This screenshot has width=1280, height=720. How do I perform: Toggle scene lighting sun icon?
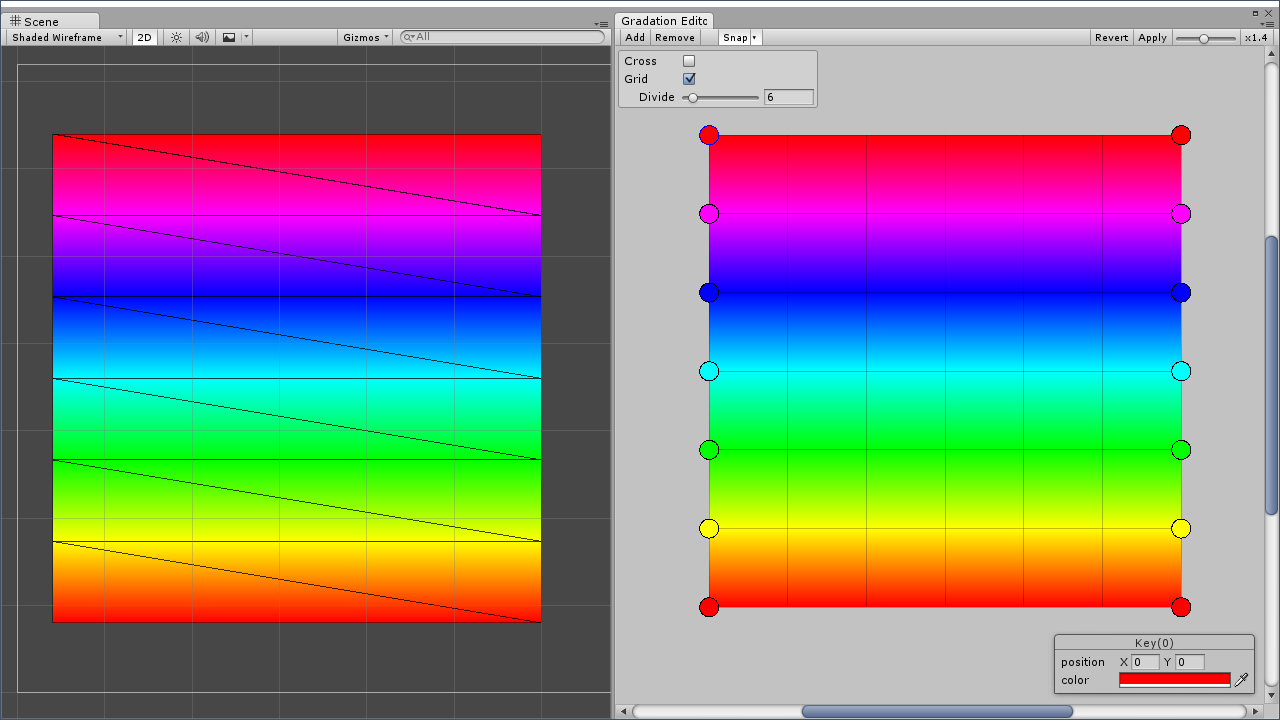coord(176,37)
